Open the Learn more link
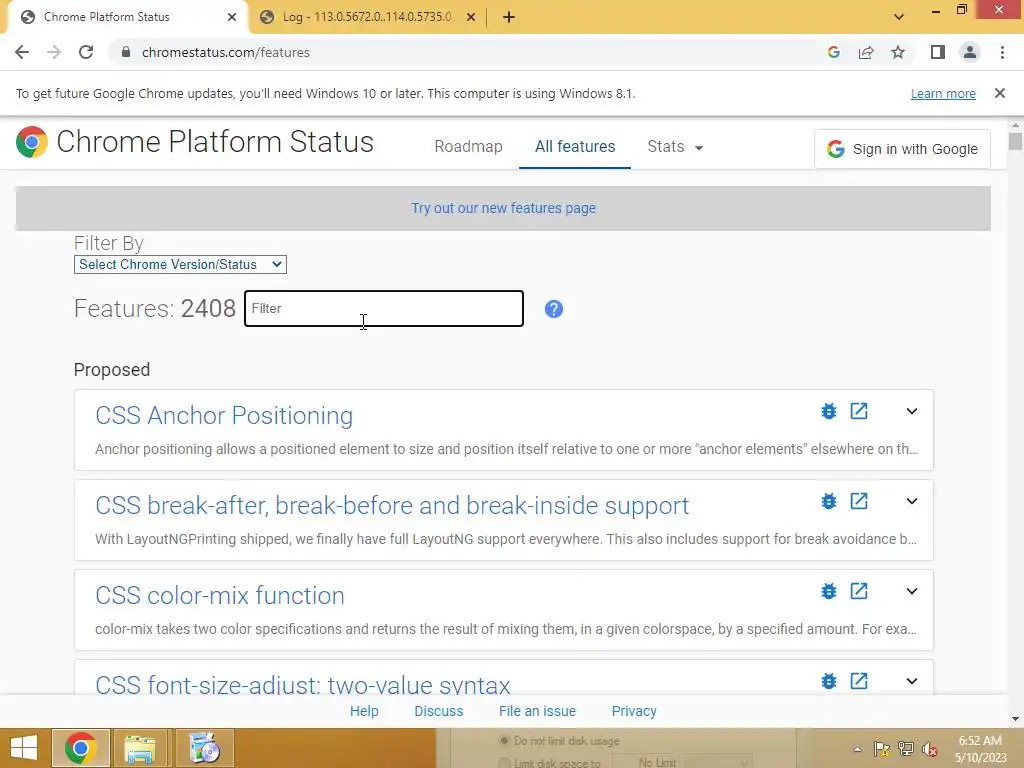1024x768 pixels. point(943,93)
